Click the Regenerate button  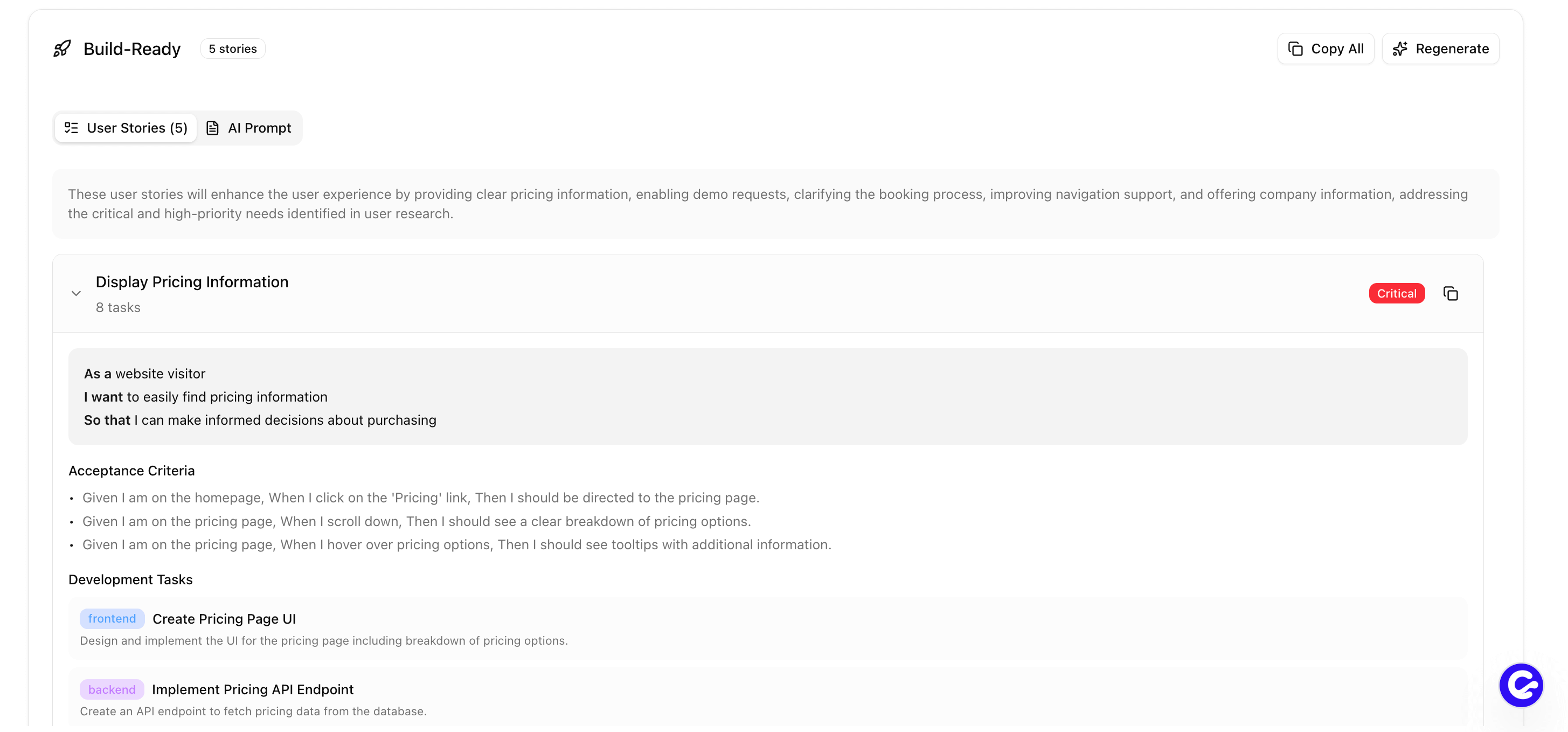coord(1440,49)
